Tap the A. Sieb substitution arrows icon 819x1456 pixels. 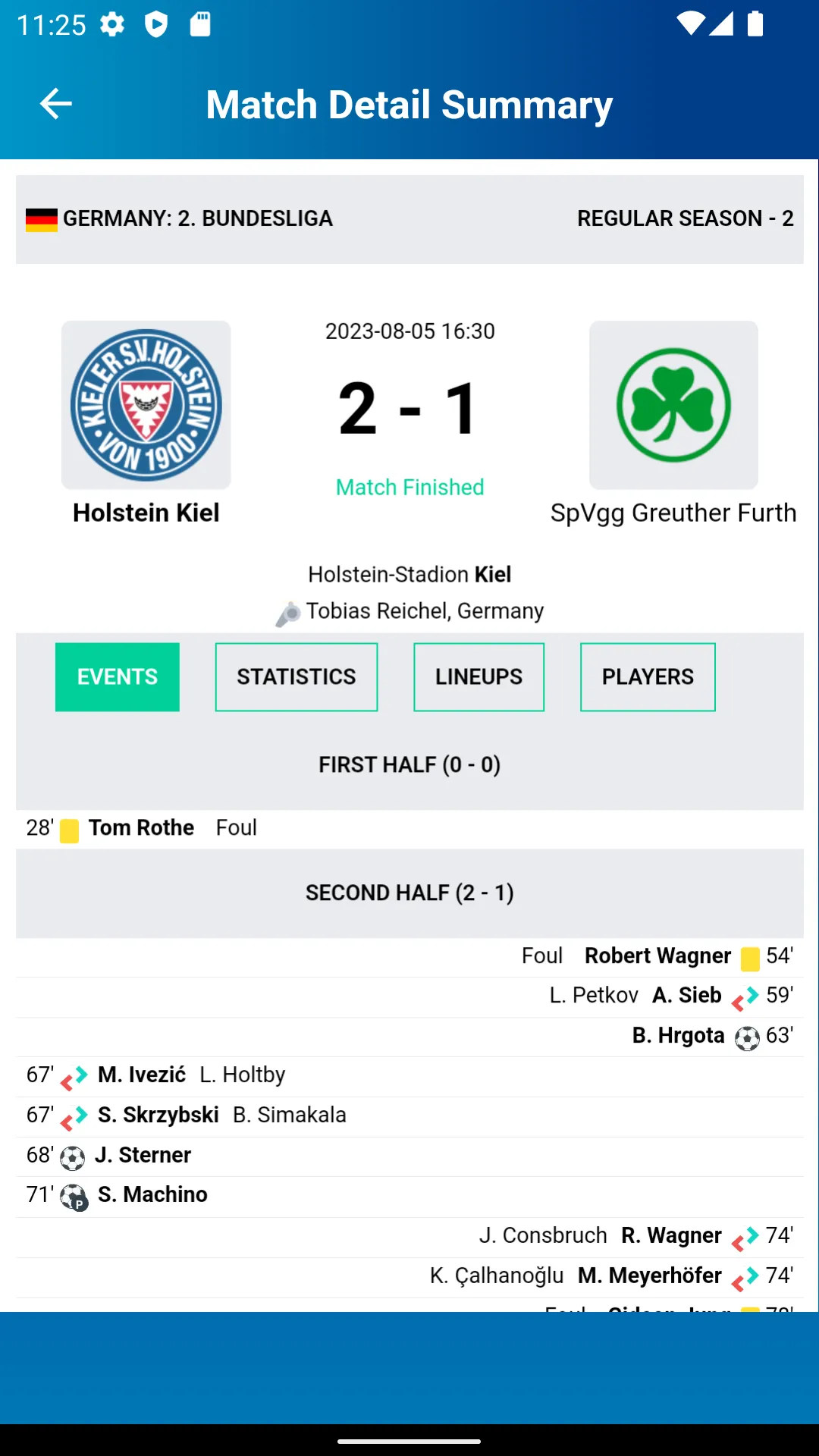coord(745,999)
